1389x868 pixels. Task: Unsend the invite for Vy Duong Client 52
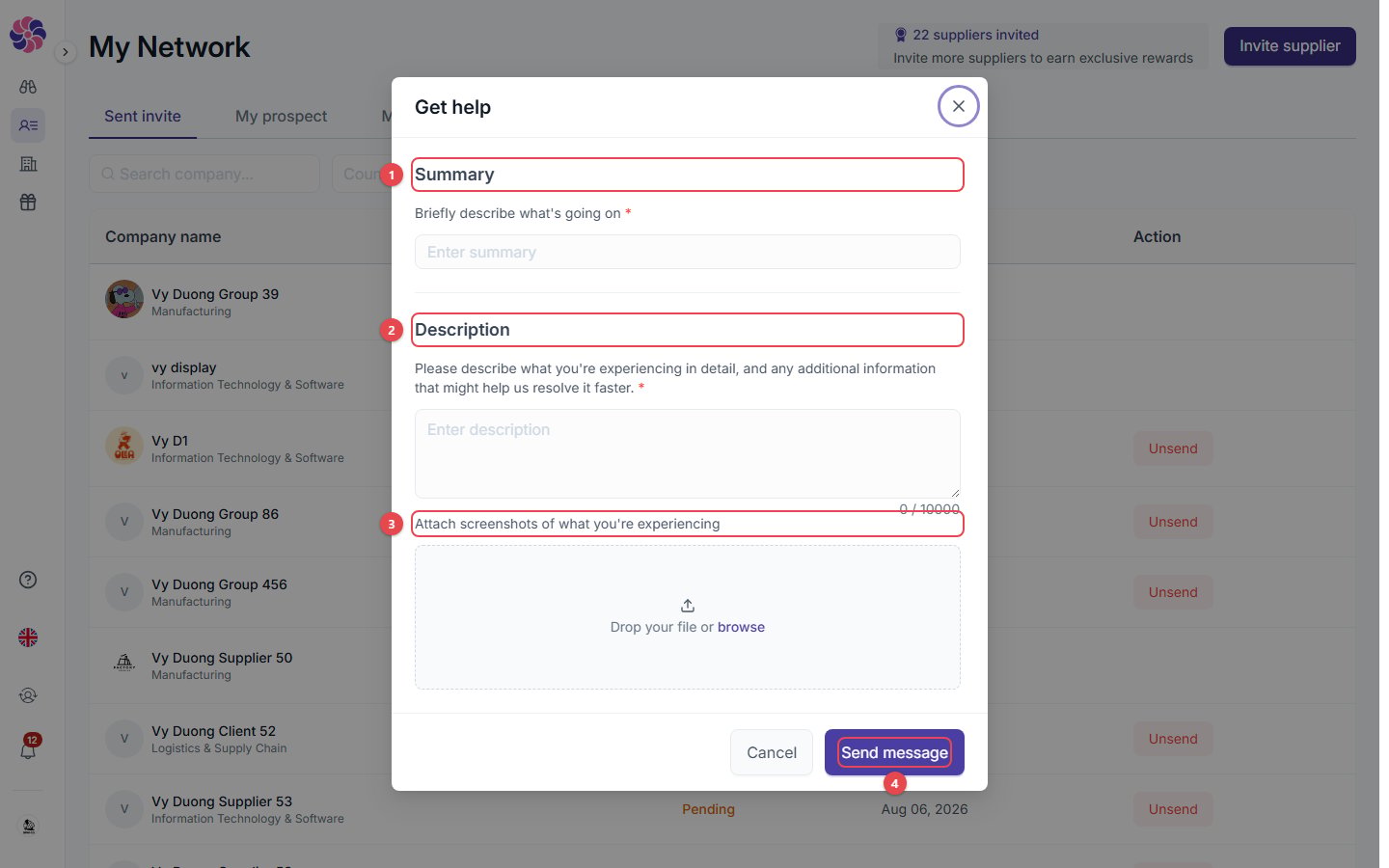1173,739
